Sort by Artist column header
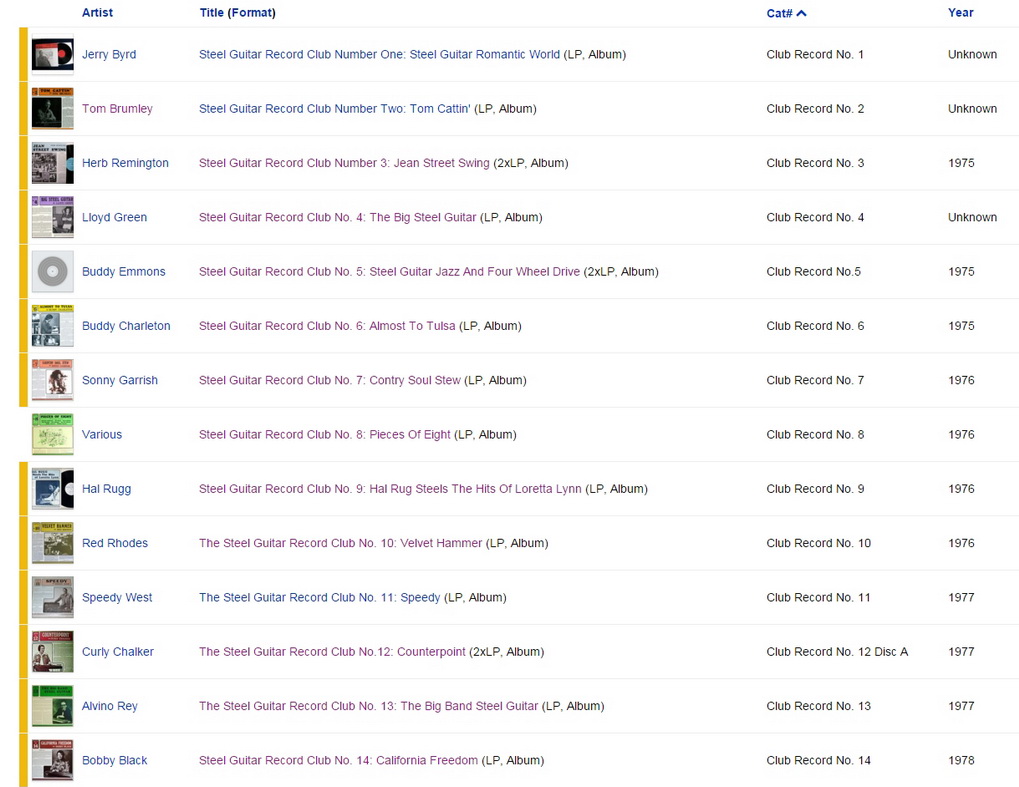Image resolution: width=1019 pixels, height=787 pixels. [x=97, y=12]
